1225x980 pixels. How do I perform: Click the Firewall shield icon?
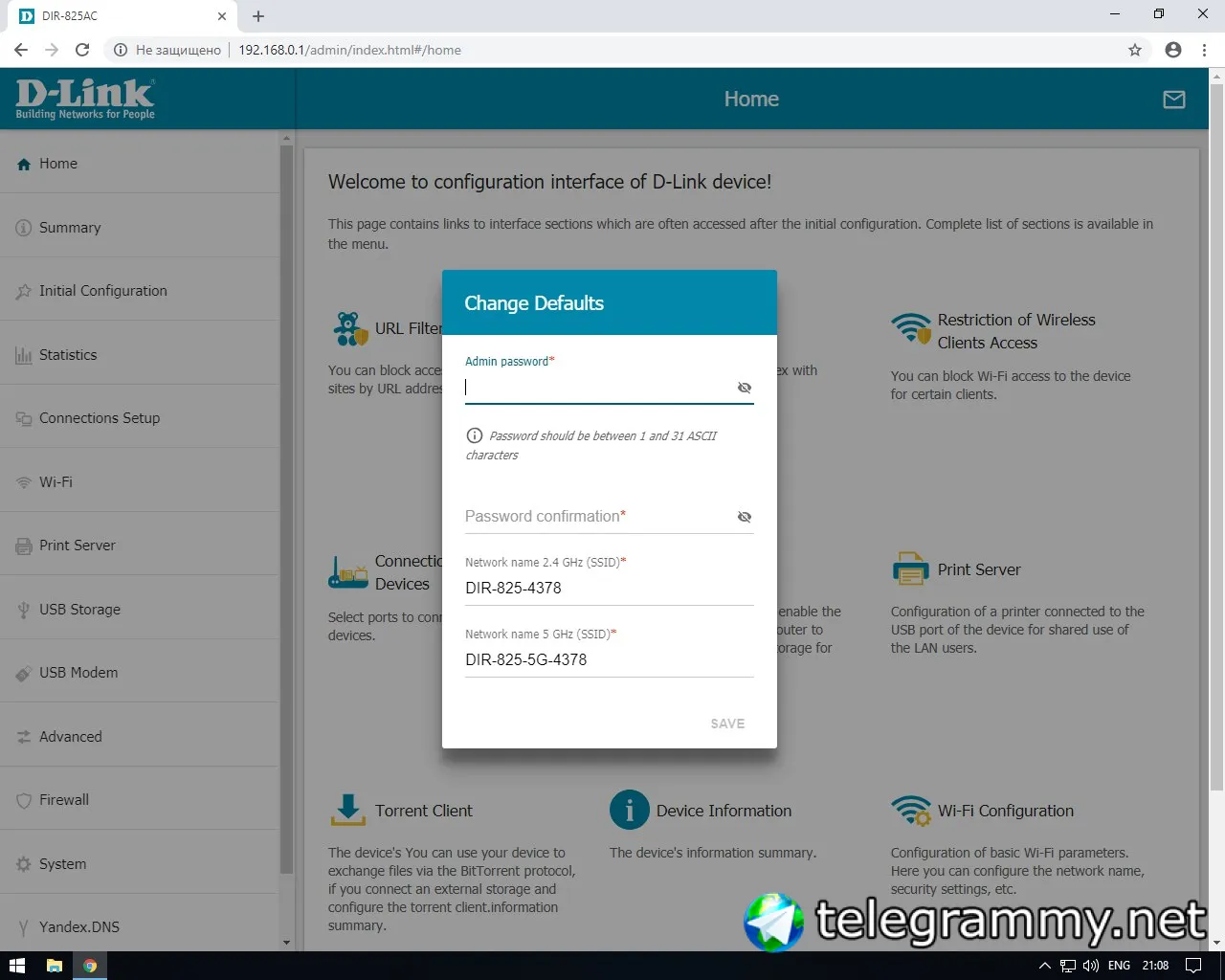24,801
